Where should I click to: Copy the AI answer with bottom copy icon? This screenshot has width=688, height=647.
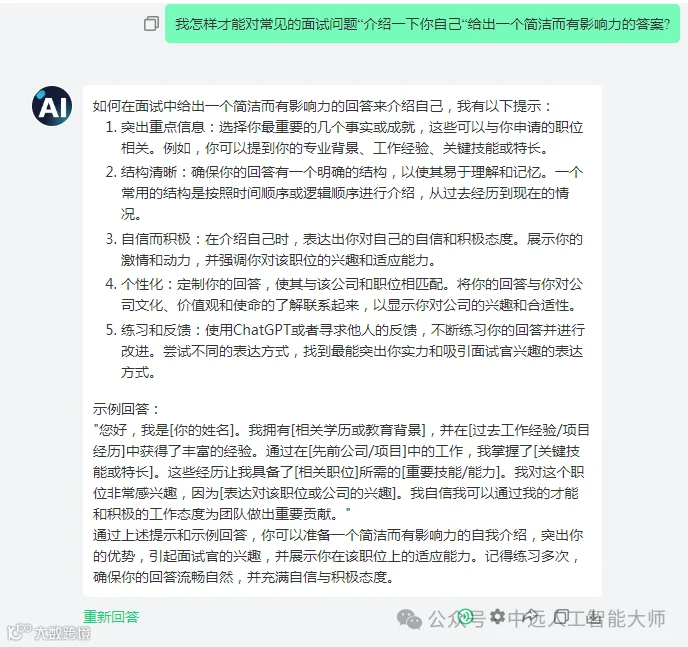[x=561, y=615]
